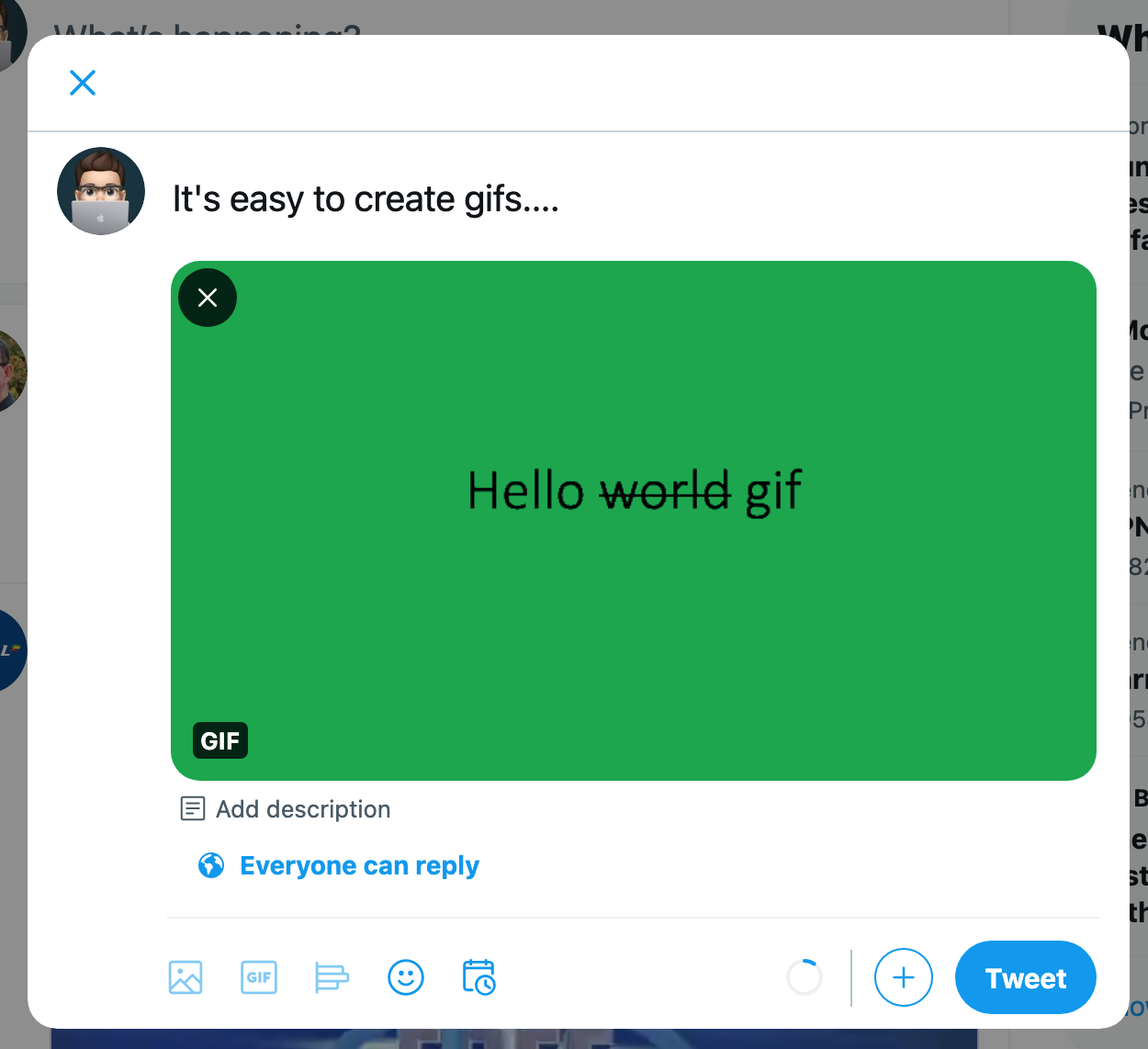Open the GIF picker icon
Screen dimensions: 1148x1049
(258, 977)
